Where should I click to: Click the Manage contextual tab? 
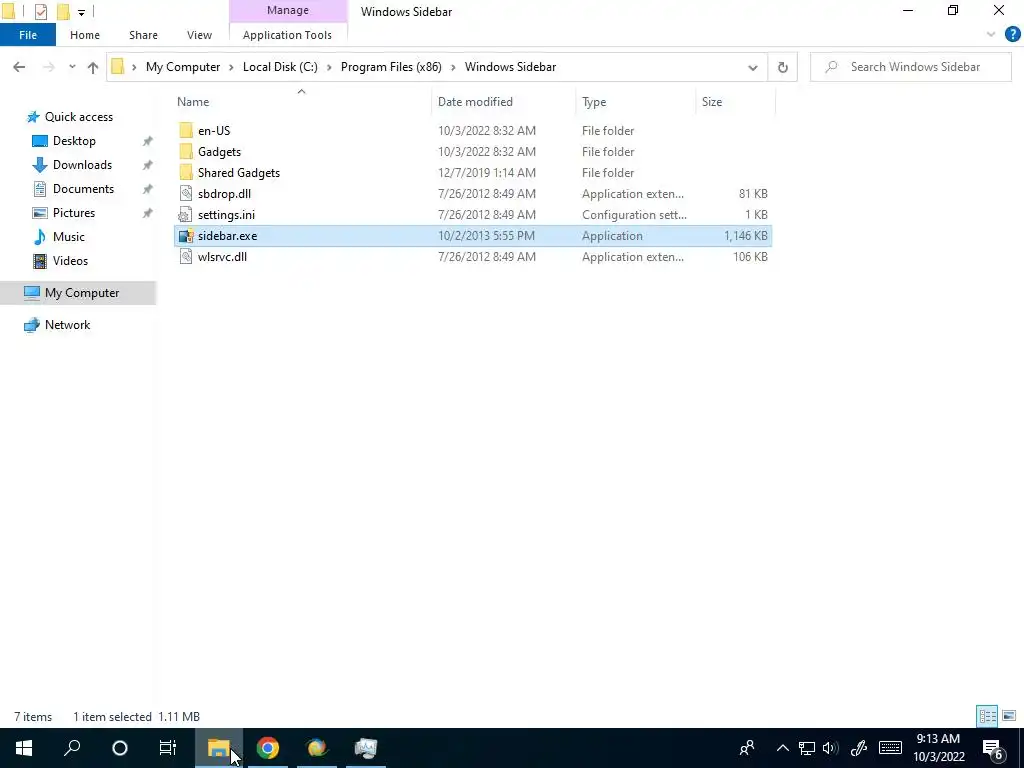288,10
